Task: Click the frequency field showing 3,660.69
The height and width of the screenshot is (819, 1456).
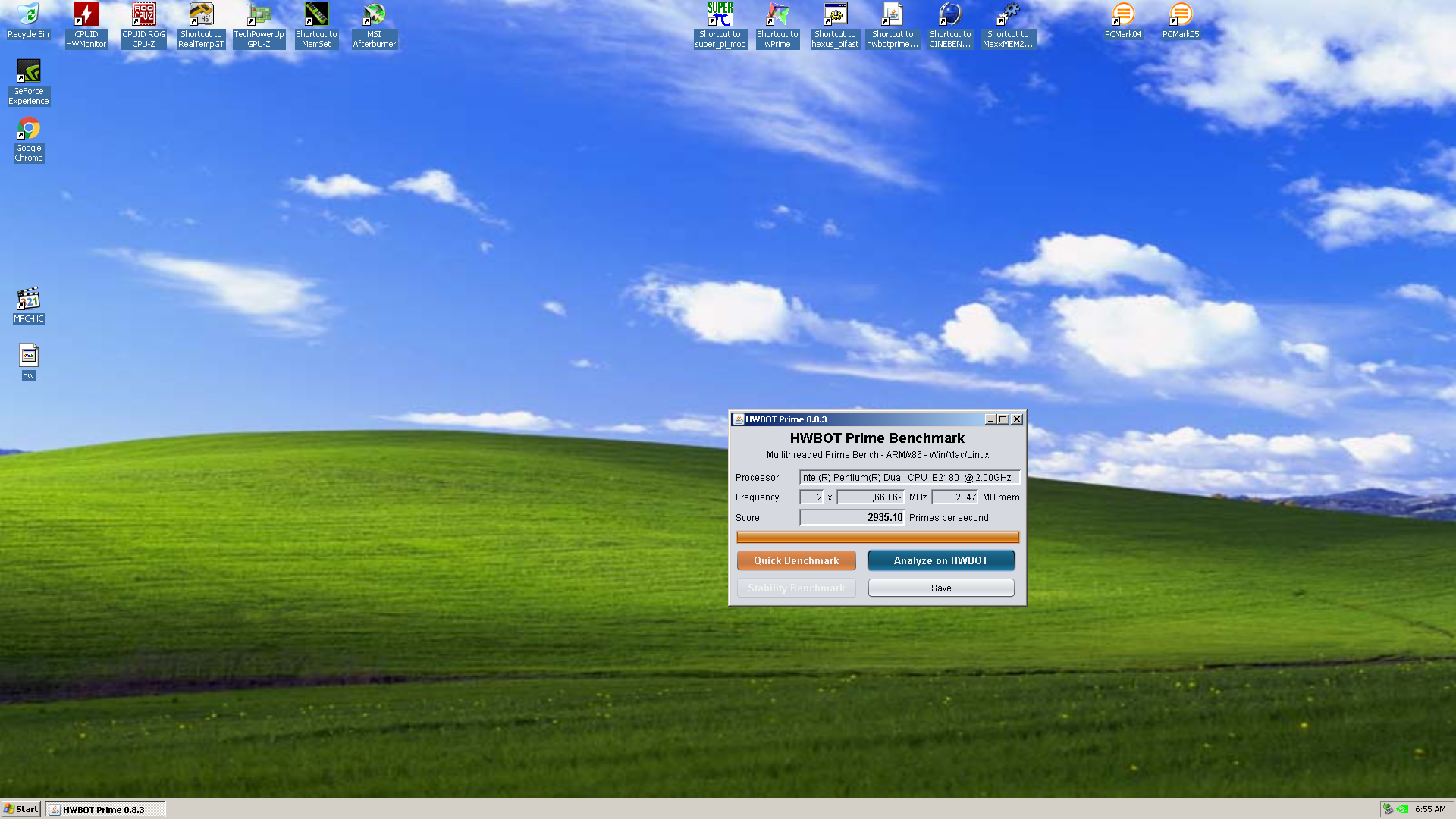Action: 871,497
